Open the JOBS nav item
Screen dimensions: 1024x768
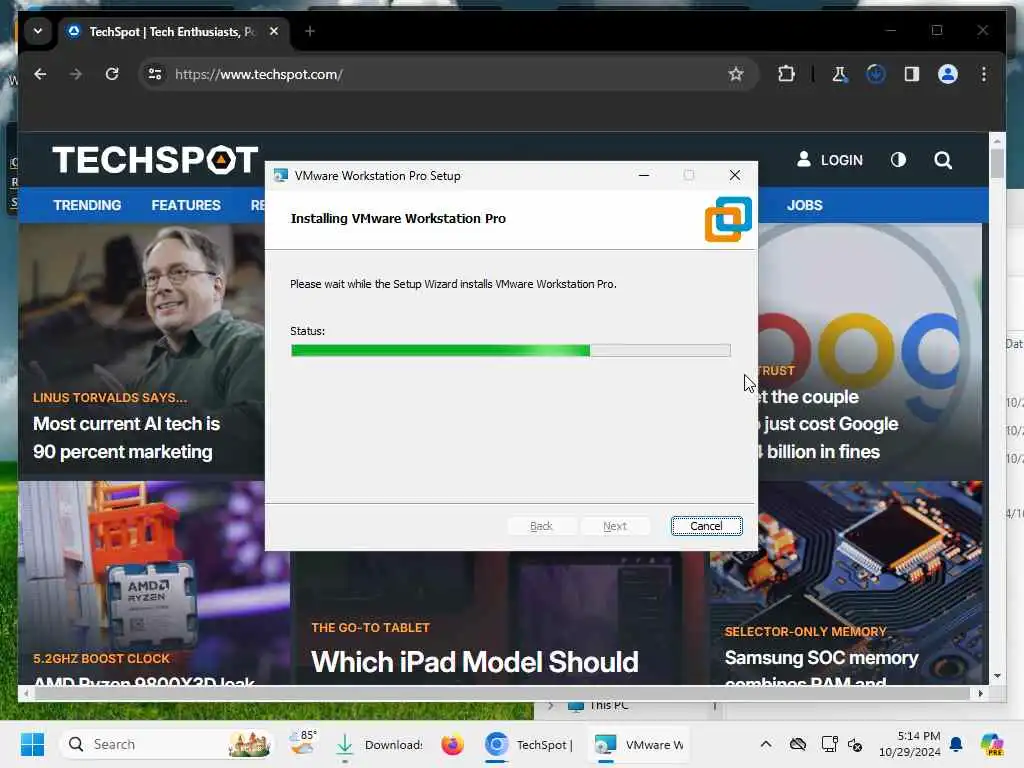point(805,205)
